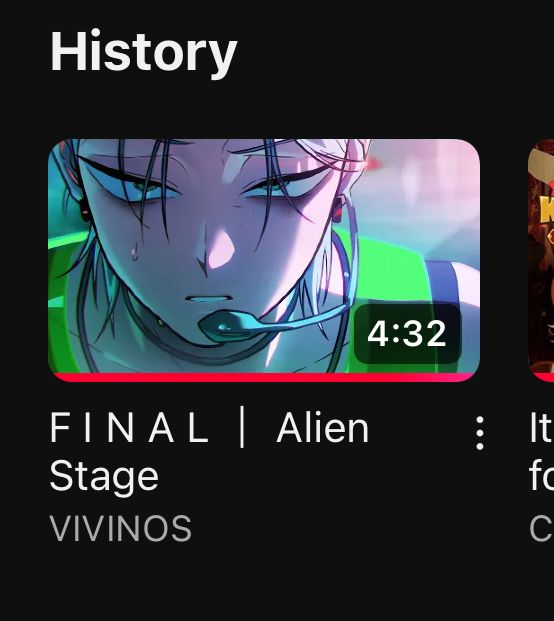Open the three-dot menu for FINAL Alien Stage
554x621 pixels.
pos(480,433)
